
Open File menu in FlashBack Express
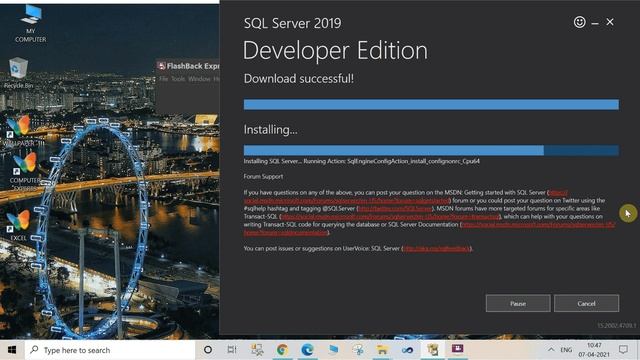click(x=163, y=79)
